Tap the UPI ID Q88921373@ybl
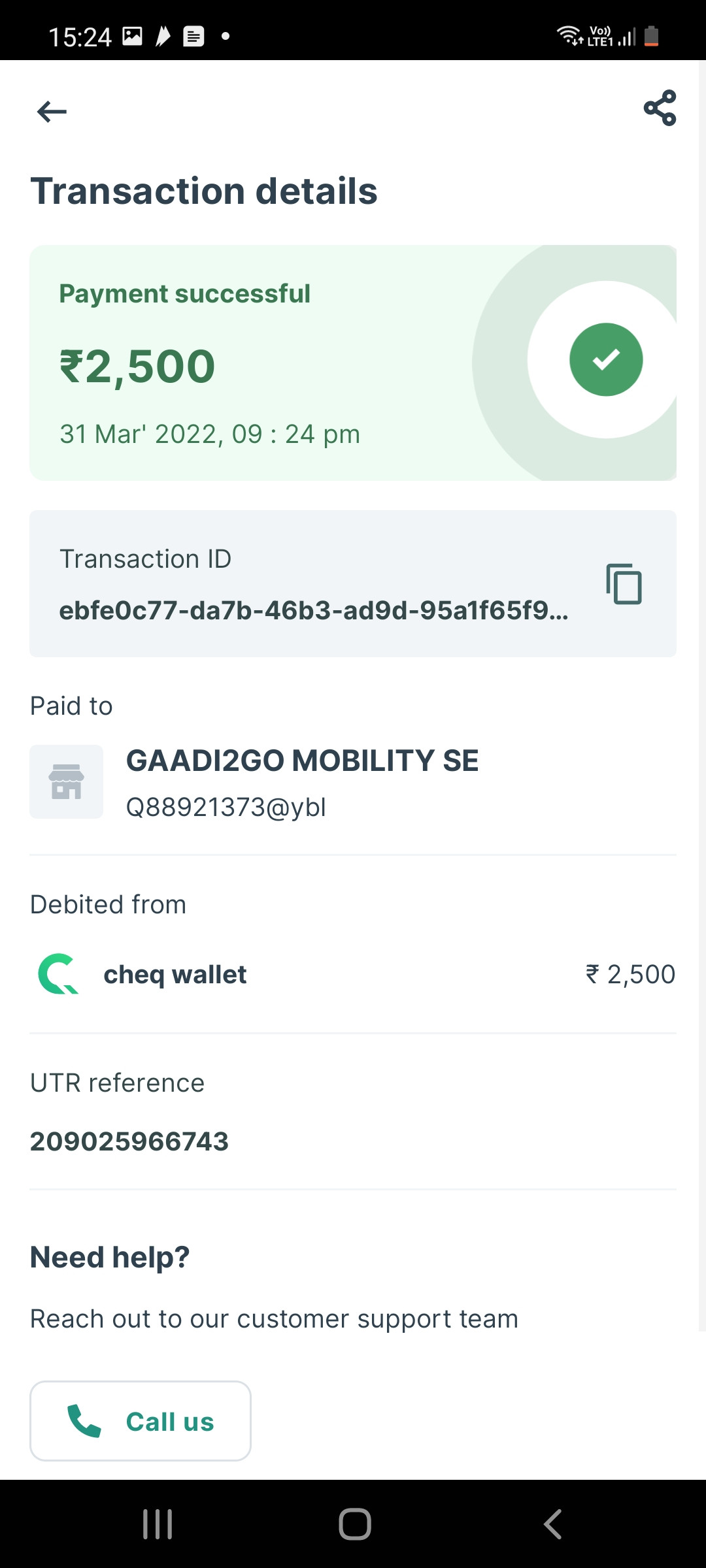Image resolution: width=706 pixels, height=1568 pixels. click(x=226, y=808)
